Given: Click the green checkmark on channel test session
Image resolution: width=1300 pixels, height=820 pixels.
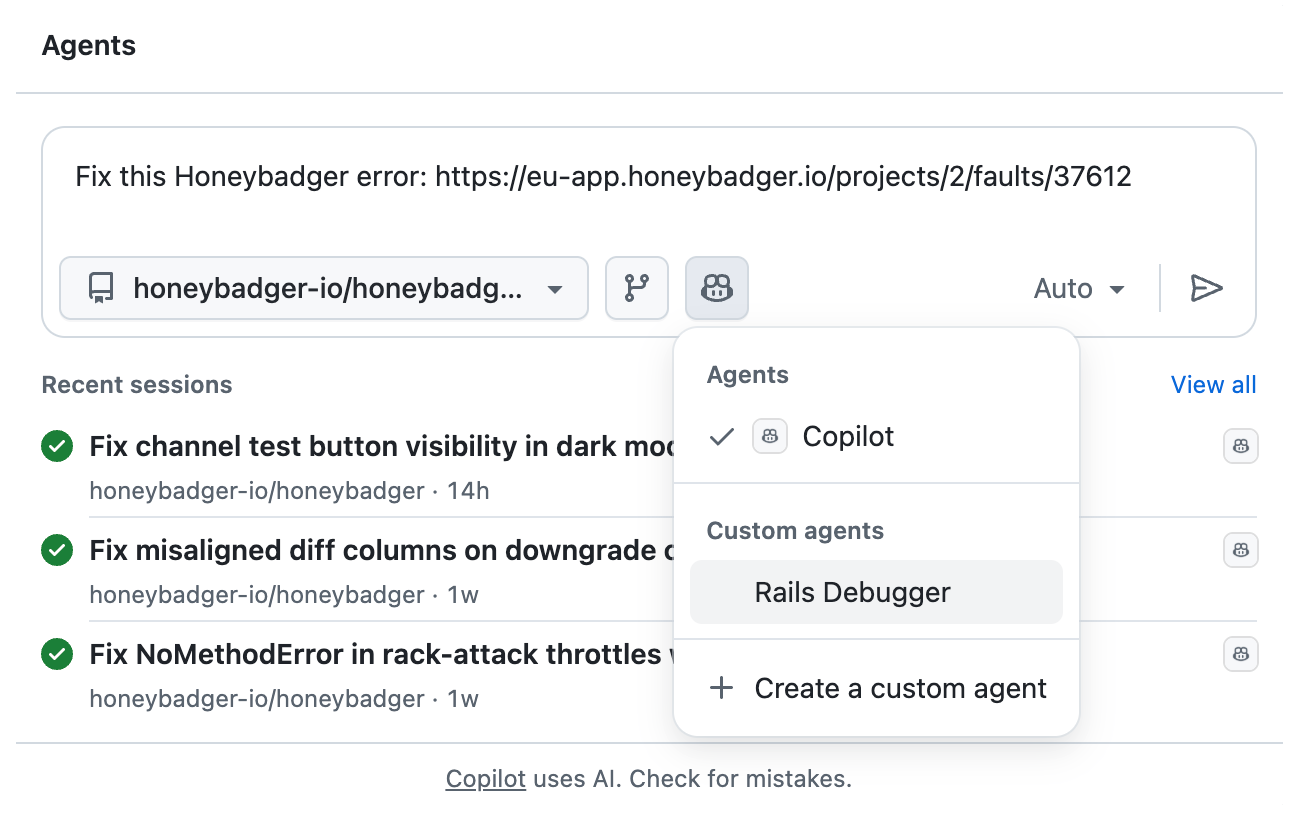Looking at the screenshot, I should [x=57, y=446].
